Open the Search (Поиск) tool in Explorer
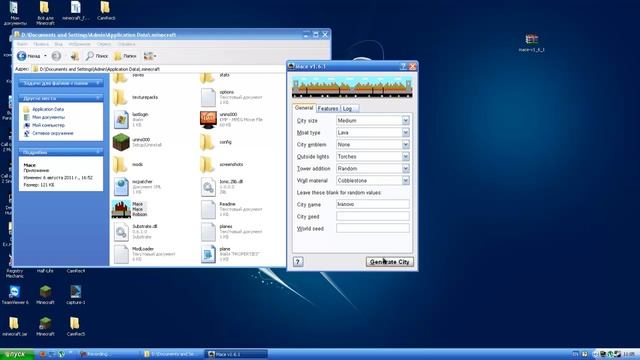 97,56
